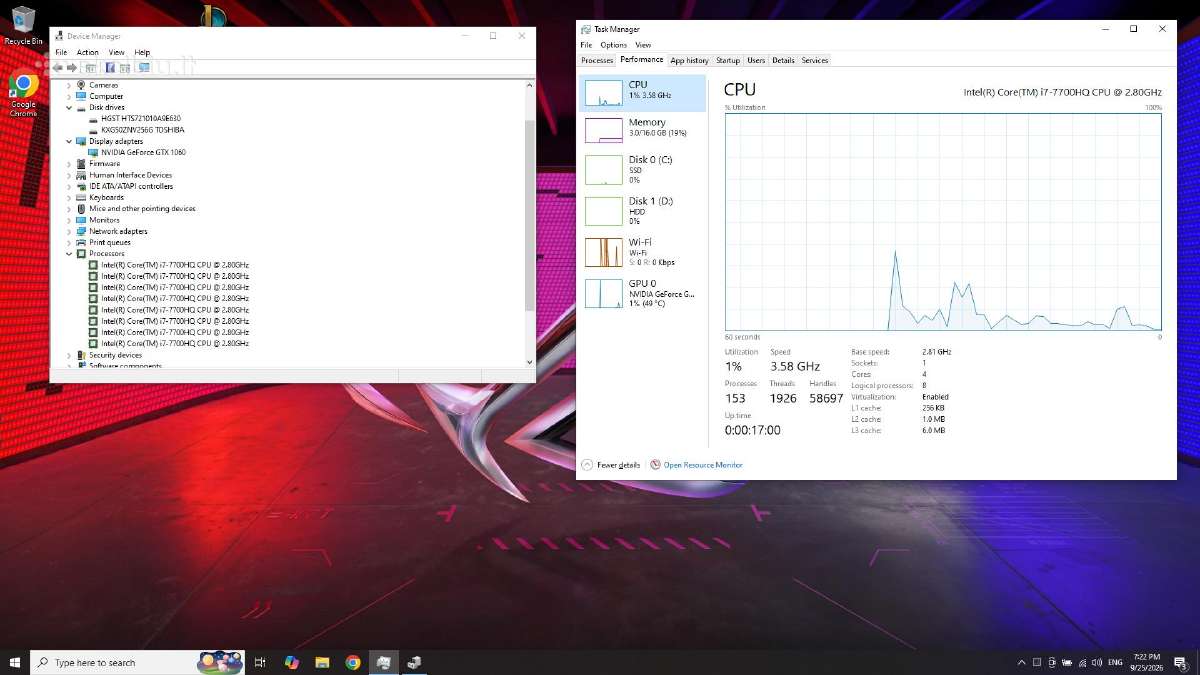Screen dimensions: 1200x675
Task: Select NVIDIA GeForce GTX 1060 device
Action: (143, 152)
